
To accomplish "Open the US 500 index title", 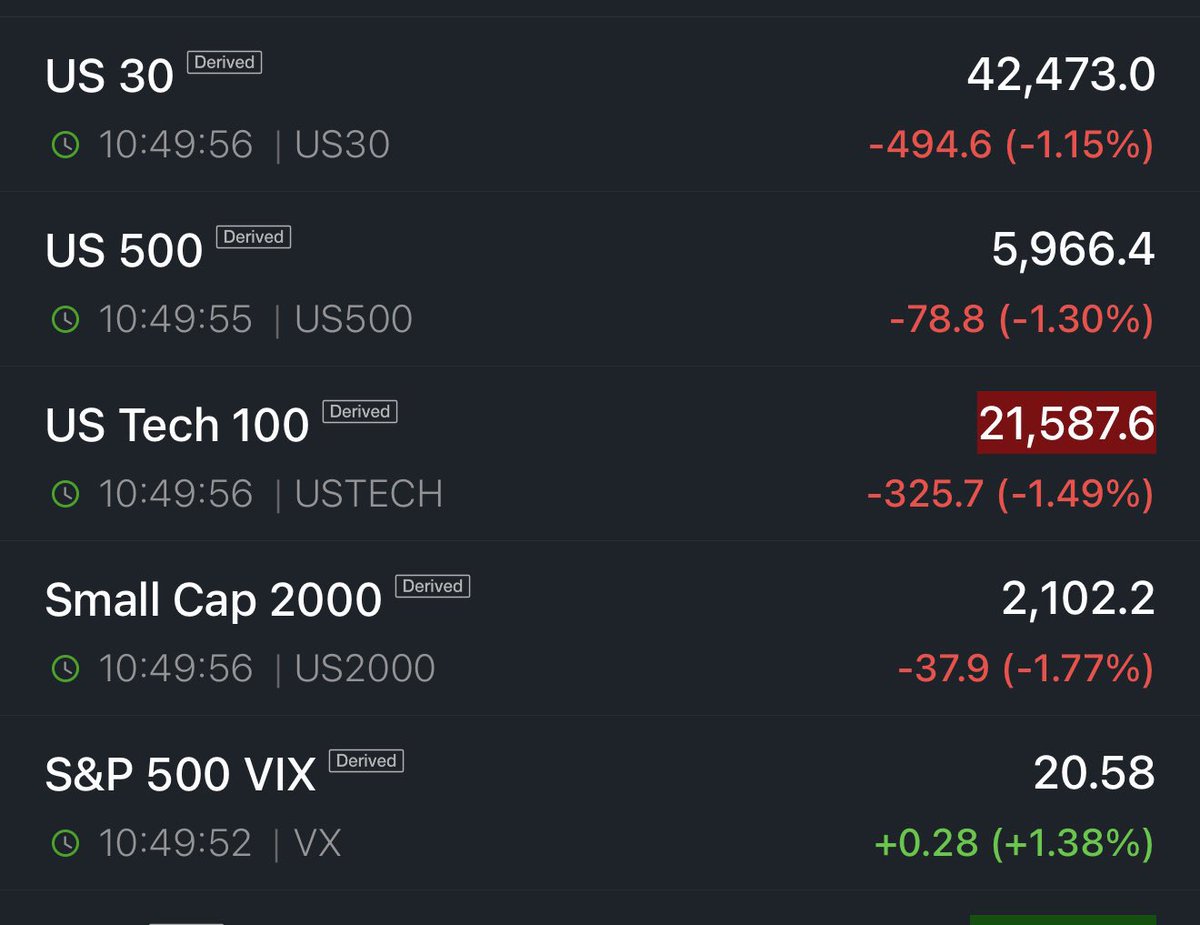I will coord(124,250).
